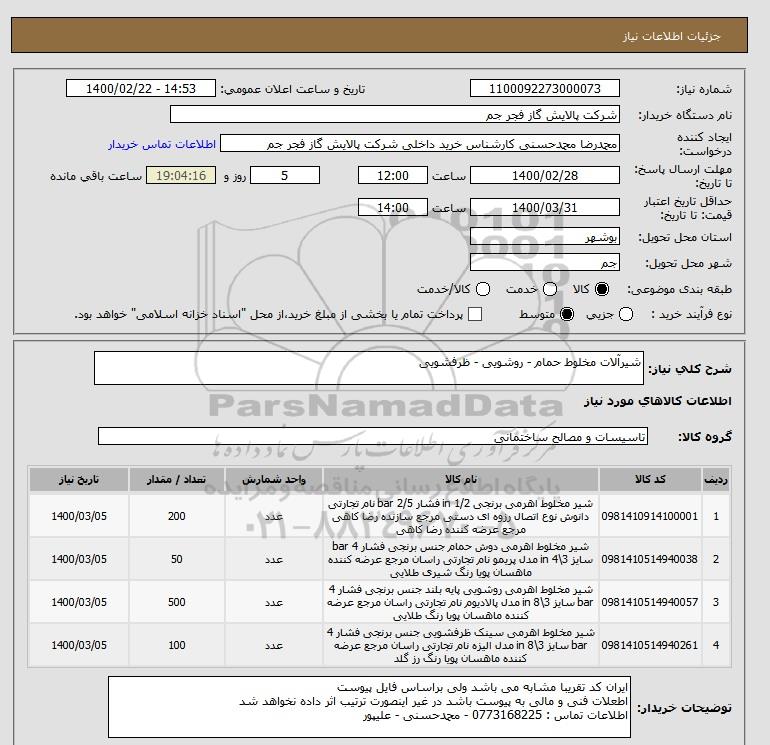Click the need number field 1100092273000073
This screenshot has height=745, width=770.
click(x=545, y=88)
